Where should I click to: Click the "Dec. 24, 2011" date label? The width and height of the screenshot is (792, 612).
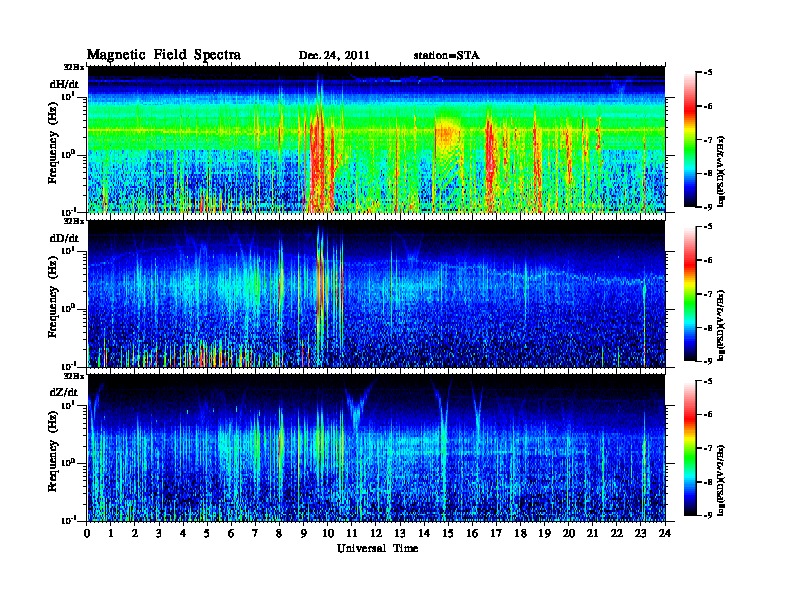click(x=334, y=56)
